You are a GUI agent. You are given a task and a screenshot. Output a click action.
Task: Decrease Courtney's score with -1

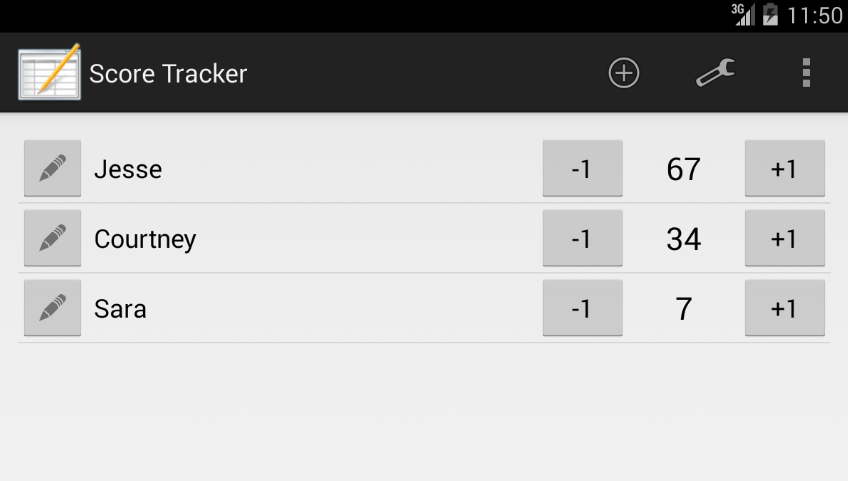(582, 238)
